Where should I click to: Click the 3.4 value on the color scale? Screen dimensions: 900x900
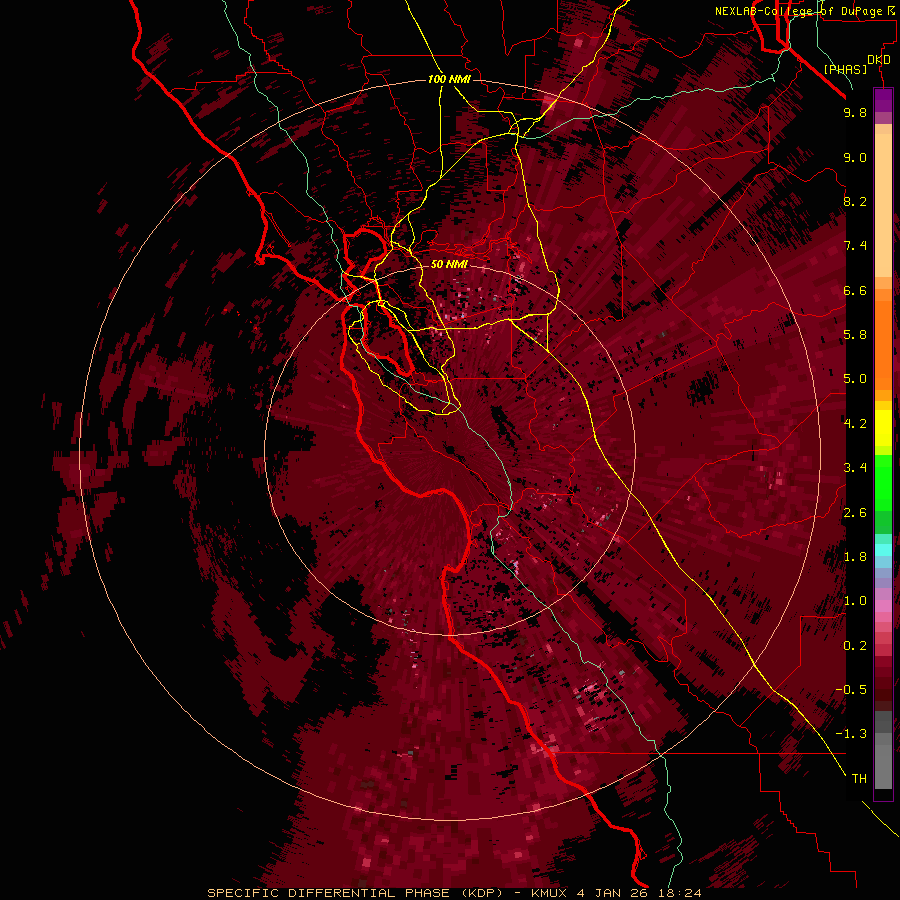855,468
